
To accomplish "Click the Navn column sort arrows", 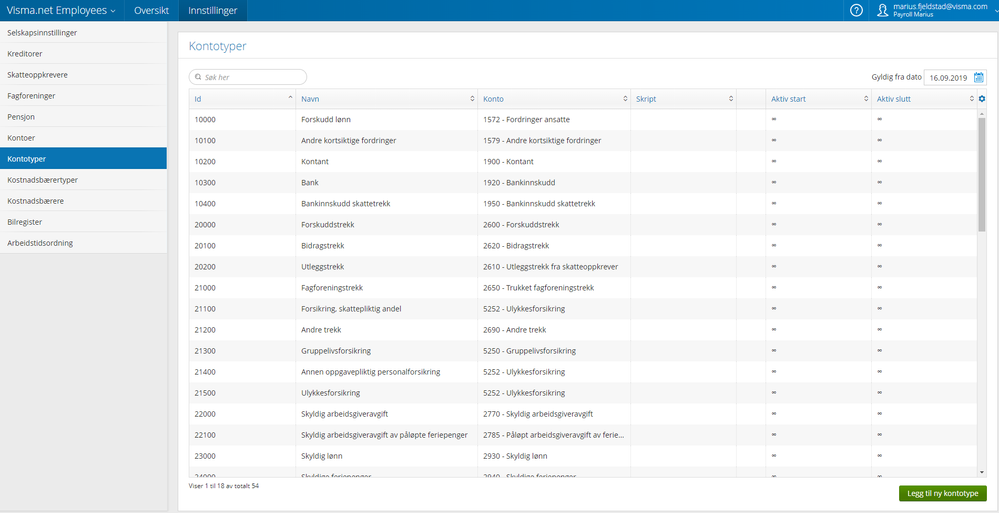I will click(472, 99).
